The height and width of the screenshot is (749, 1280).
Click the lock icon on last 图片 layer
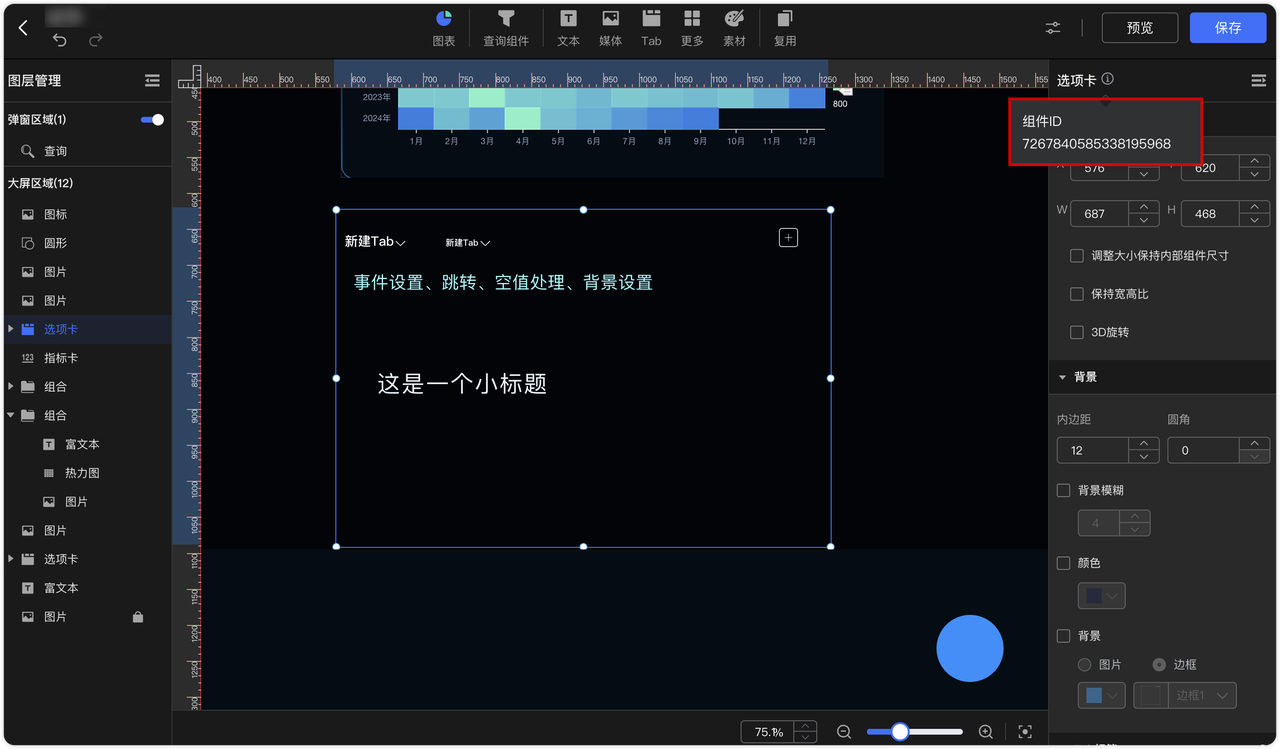[138, 617]
